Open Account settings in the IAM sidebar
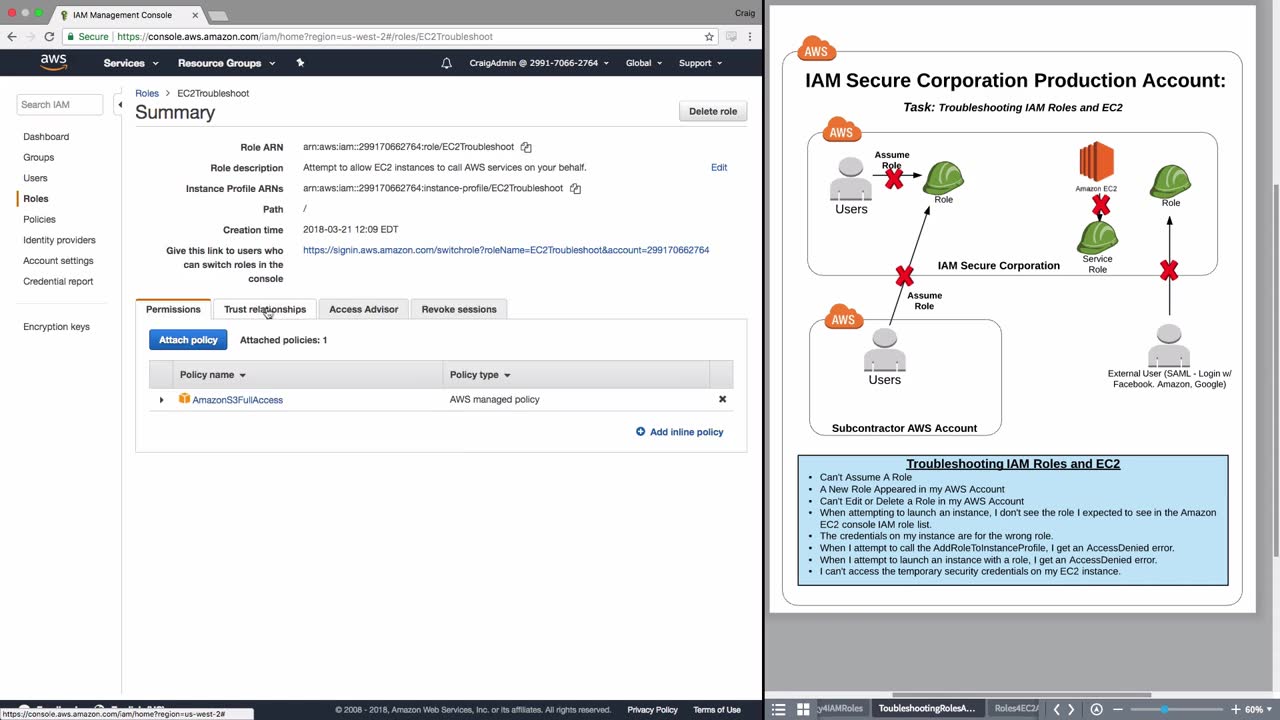Screen dimensions: 1280x720 (58, 261)
